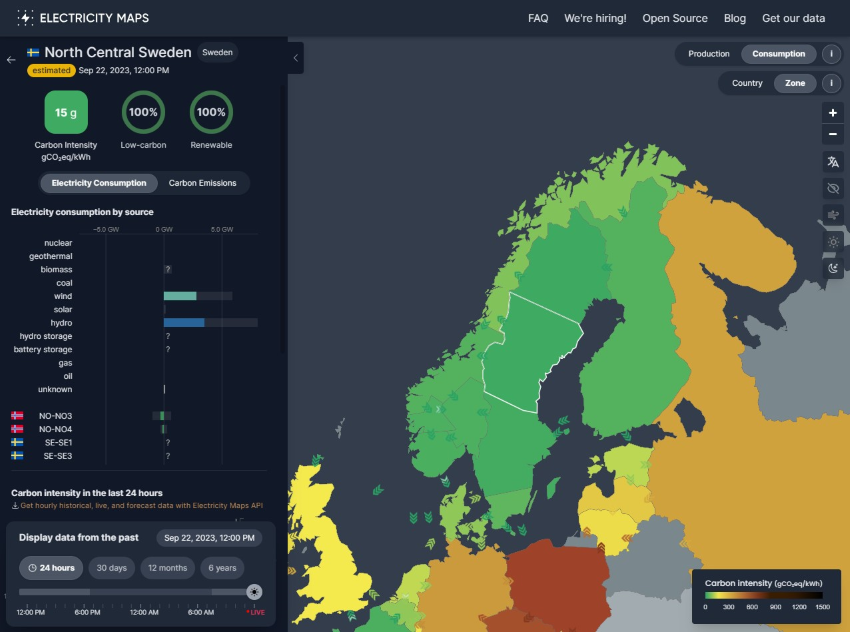
Task: Collapse the left side panel
Action: pyautogui.click(x=295, y=58)
